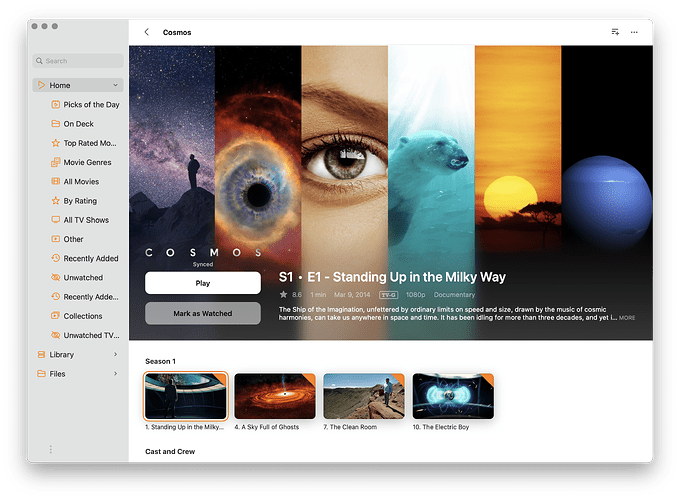This screenshot has width=681, height=500.
Task: Click the On Deck folder icon
Action: [56, 124]
